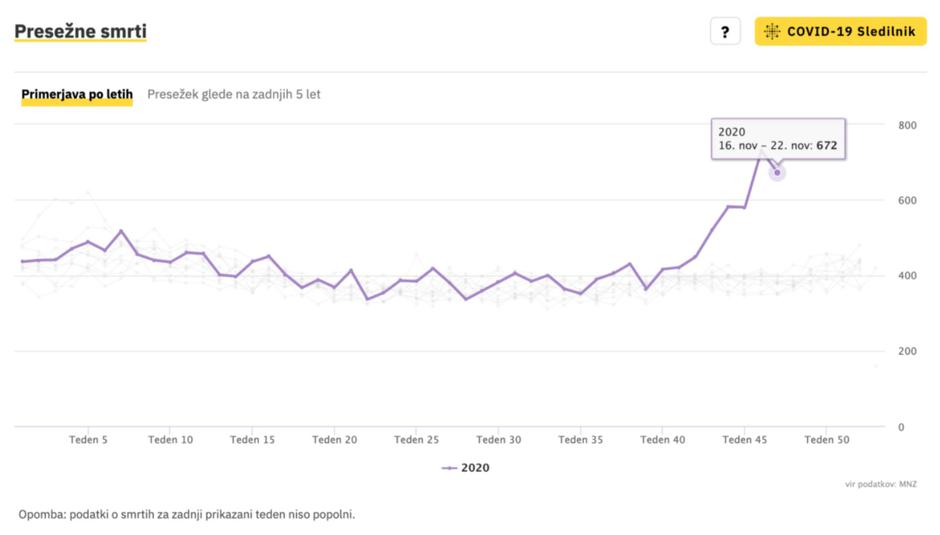
Task: Click highlighted data point for 16.–22. nov
Action: click(777, 172)
